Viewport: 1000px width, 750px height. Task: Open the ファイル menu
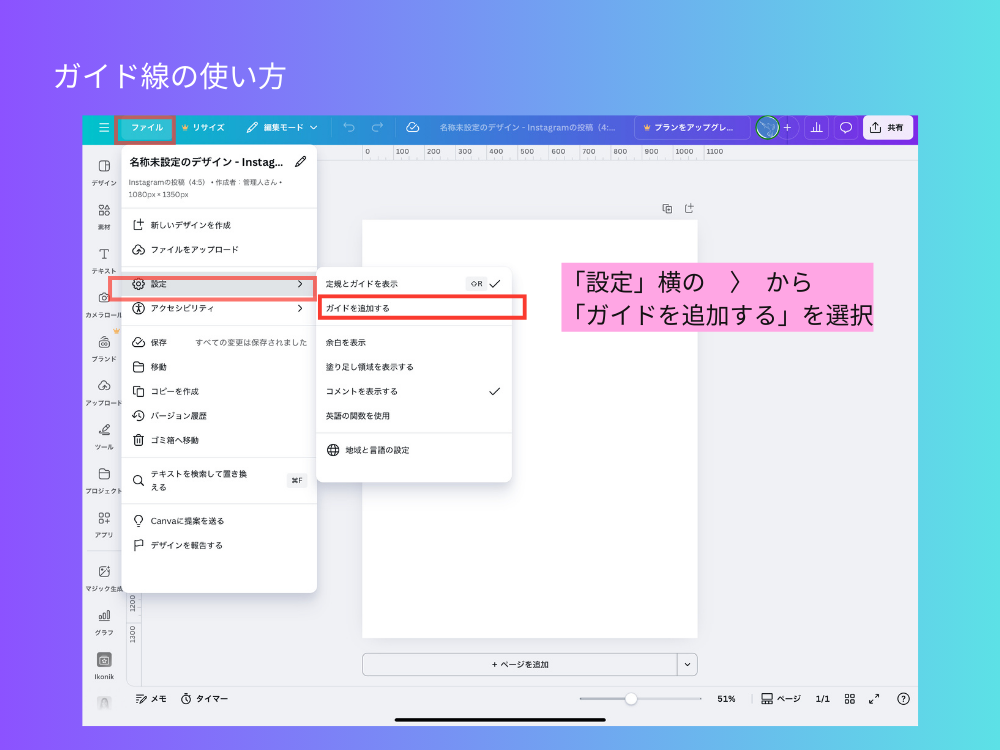145,127
